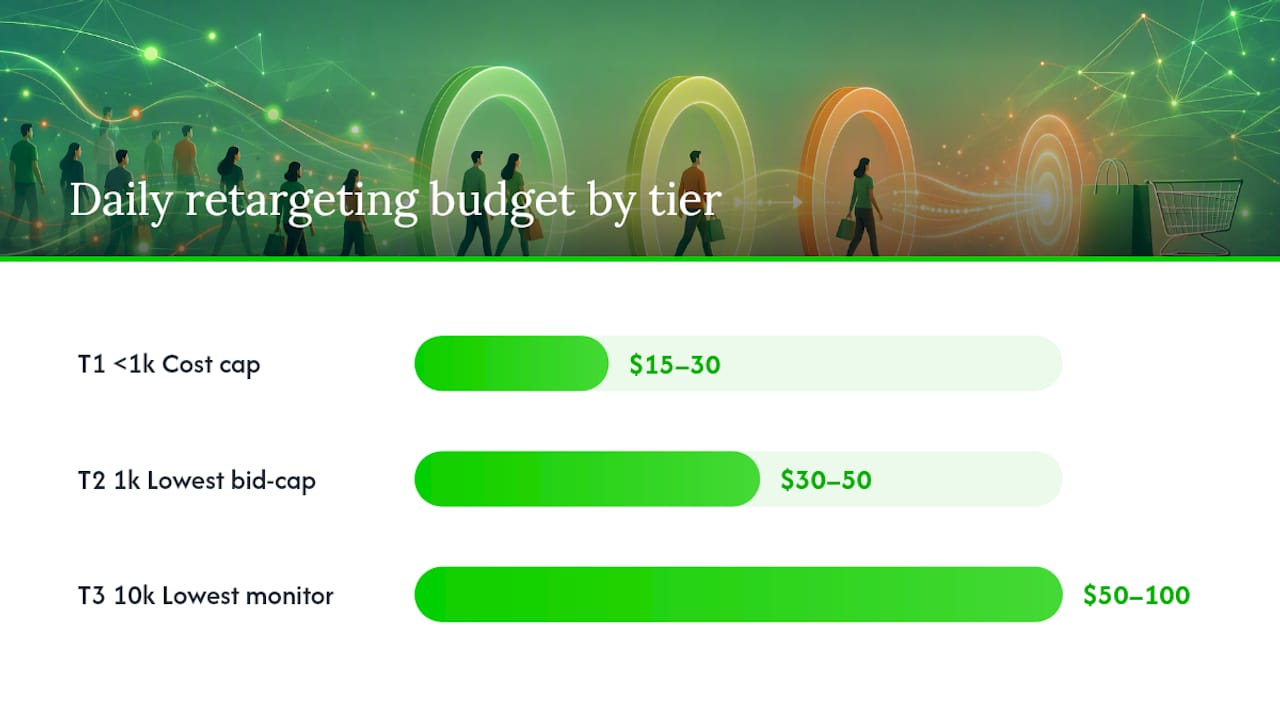Image resolution: width=1280 pixels, height=720 pixels.
Task: Select the T1 <1k Cost cap label
Action: click(169, 364)
